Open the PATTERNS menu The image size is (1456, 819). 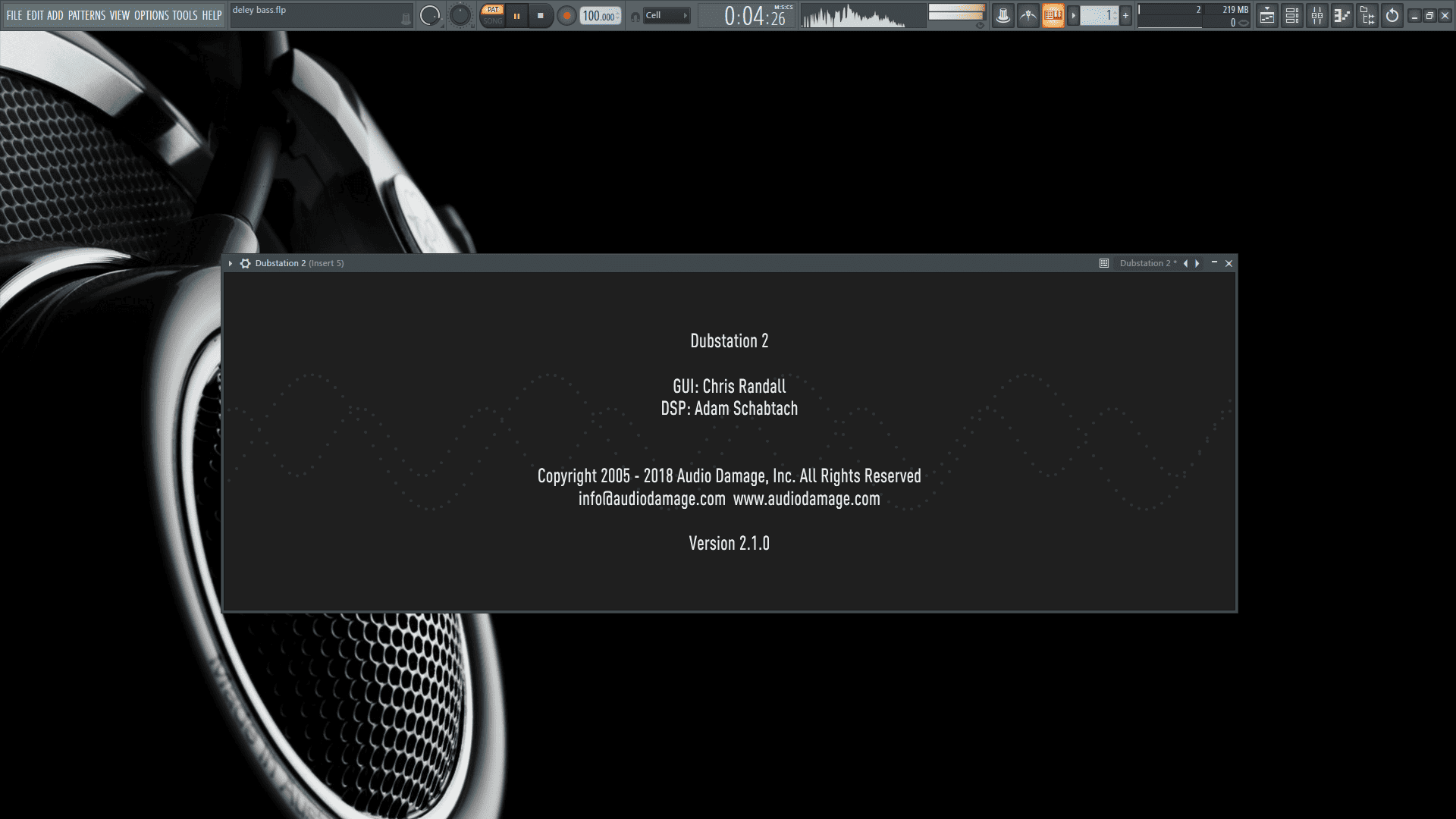tap(87, 15)
